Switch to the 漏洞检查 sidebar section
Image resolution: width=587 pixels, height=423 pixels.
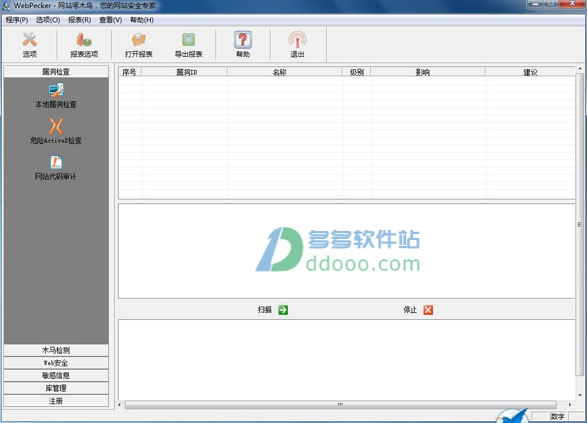tap(56, 71)
